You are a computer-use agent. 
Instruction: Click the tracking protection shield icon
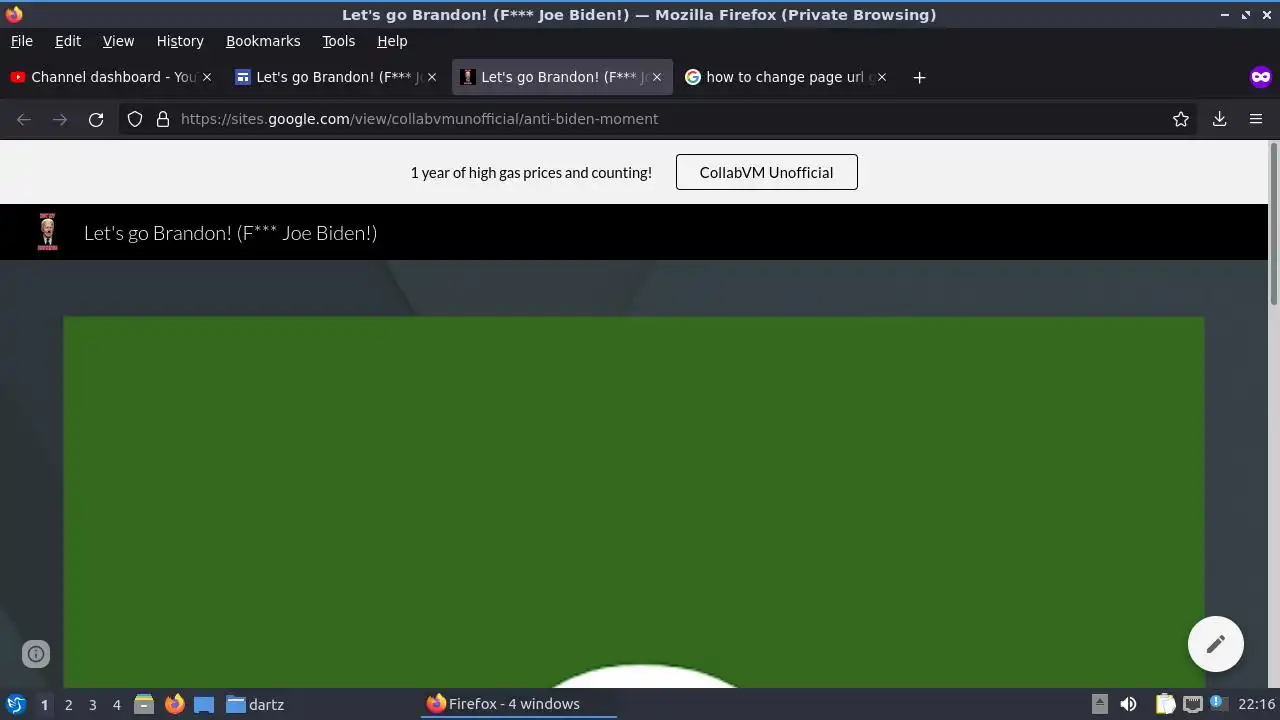[x=135, y=119]
